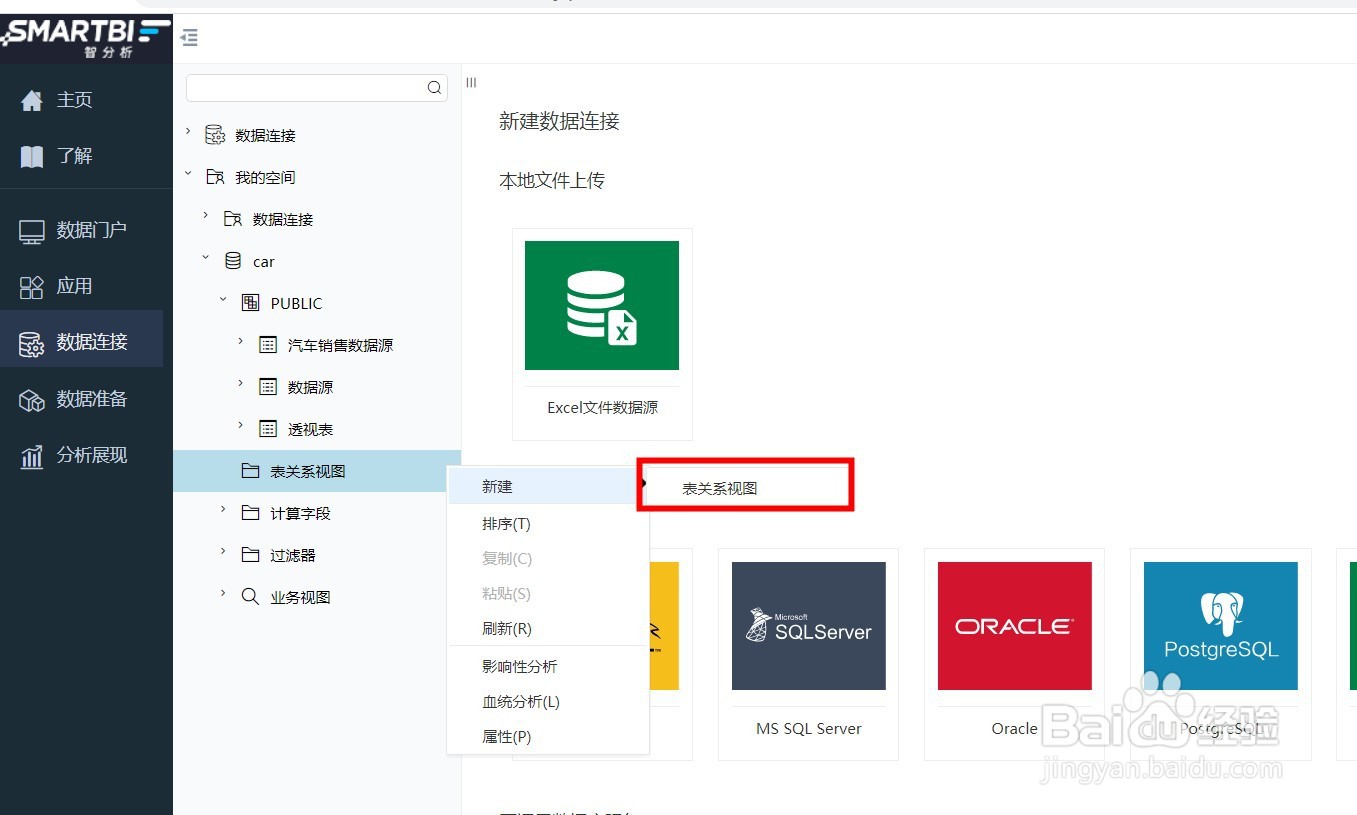
Task: Open 应用 in the sidebar
Action: (74, 286)
